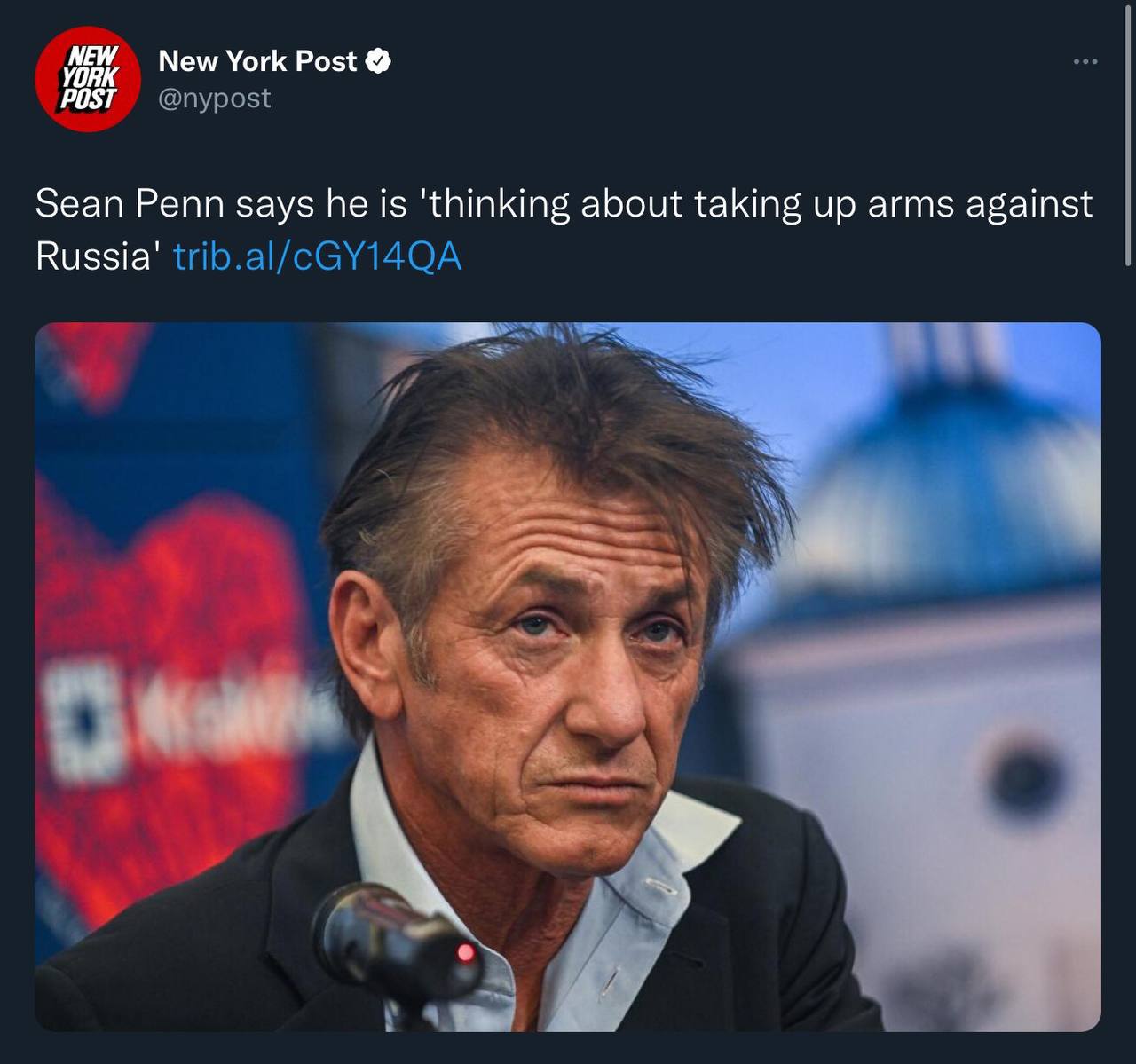
Task: Open the tweet's three-dot more options menu
Action: pos(1085,62)
